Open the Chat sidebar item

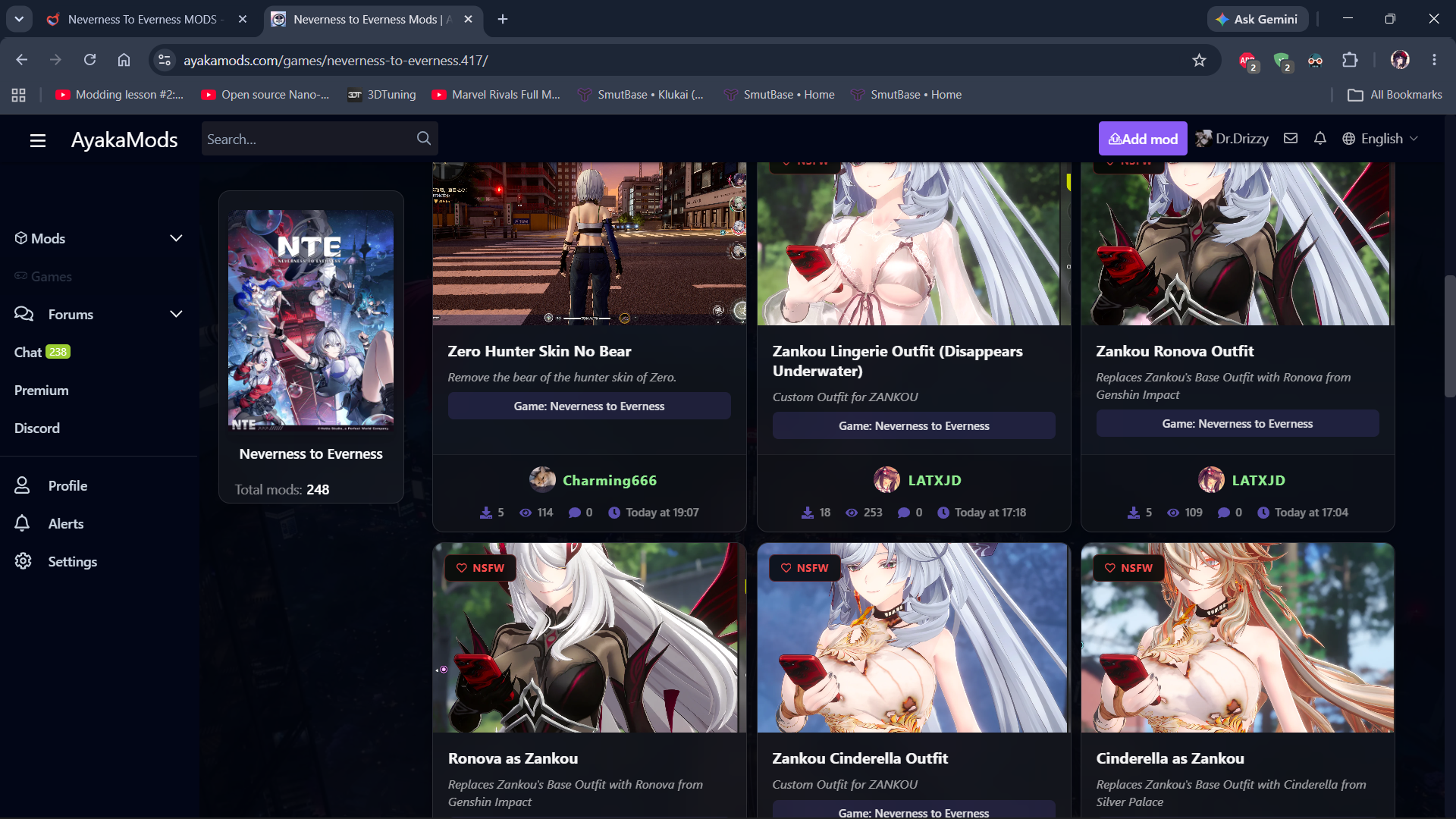[42, 352]
